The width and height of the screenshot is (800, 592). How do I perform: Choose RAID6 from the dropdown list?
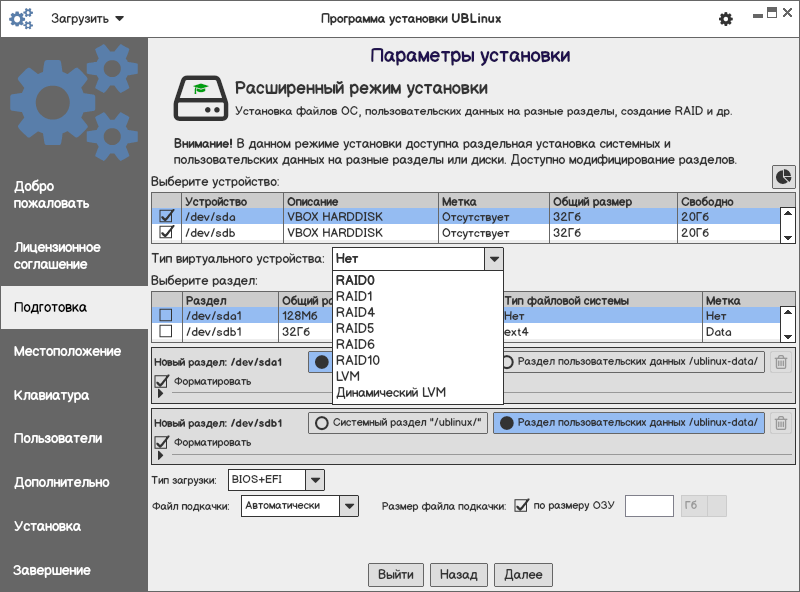(x=417, y=344)
